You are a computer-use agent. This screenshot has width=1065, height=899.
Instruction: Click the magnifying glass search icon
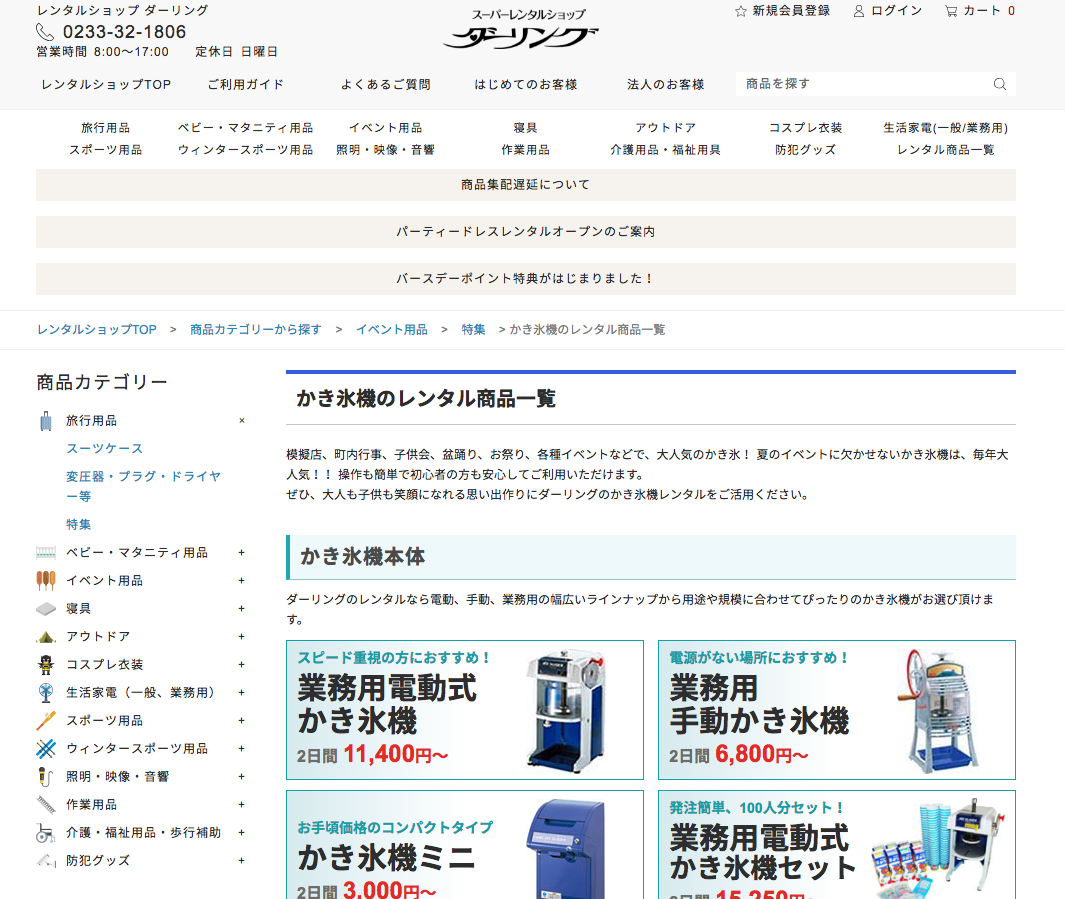999,84
